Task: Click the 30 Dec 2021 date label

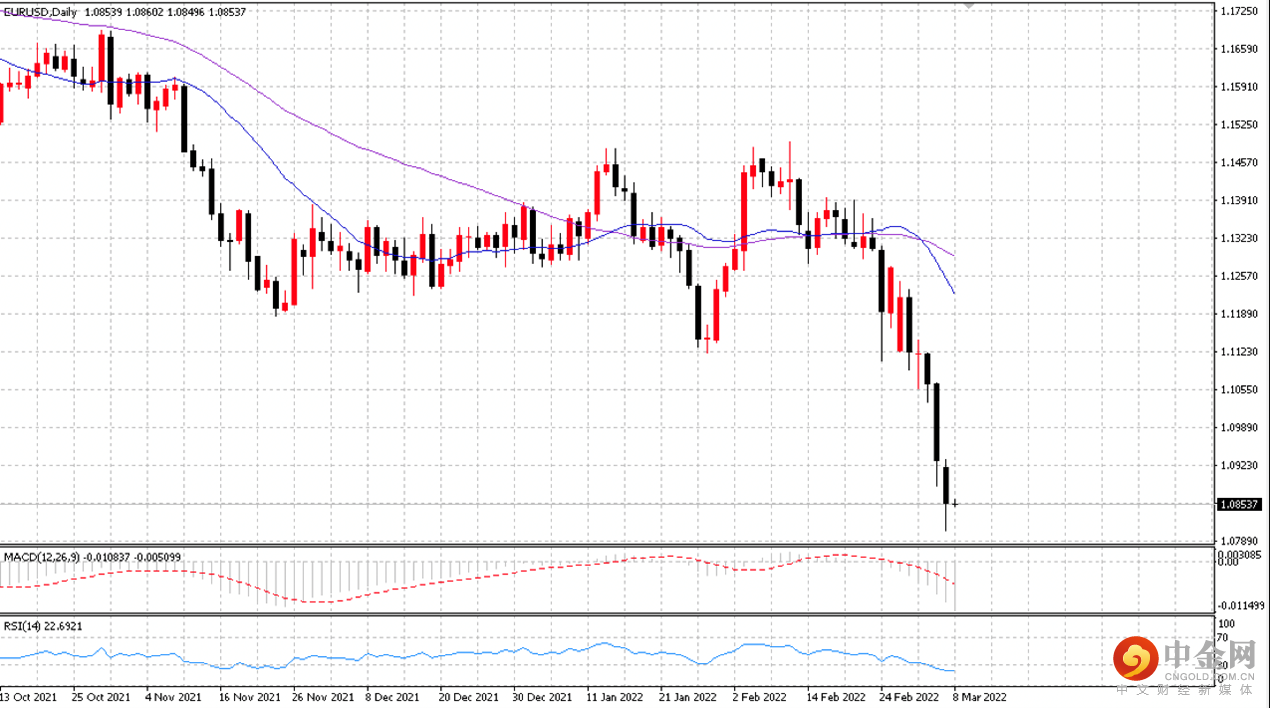Action: coord(541,696)
